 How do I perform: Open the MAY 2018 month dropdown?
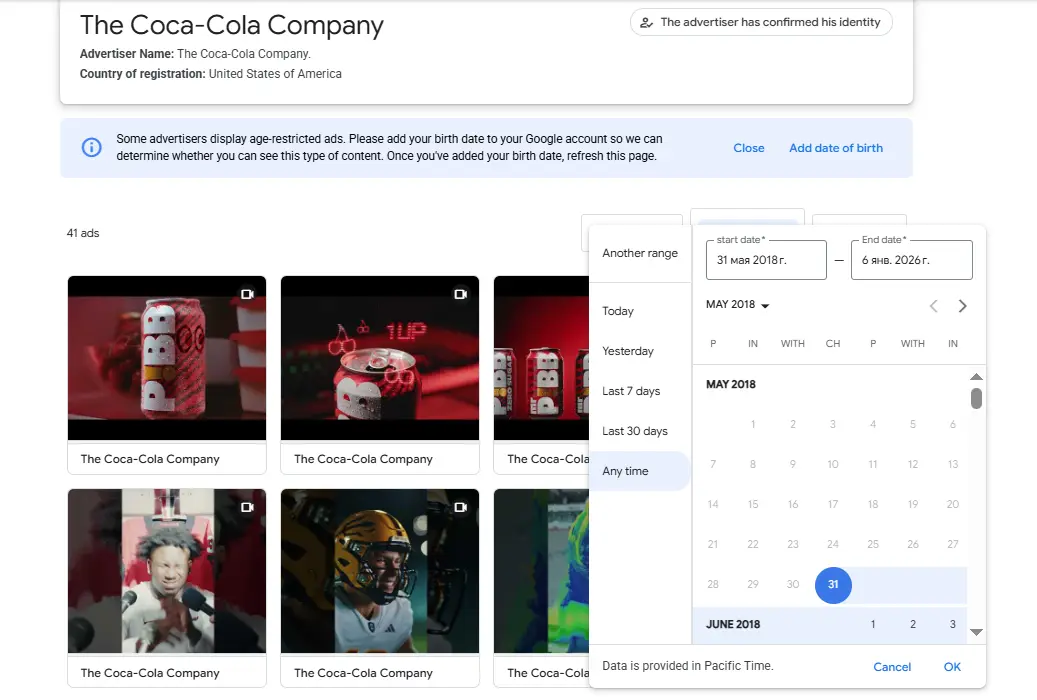point(737,304)
